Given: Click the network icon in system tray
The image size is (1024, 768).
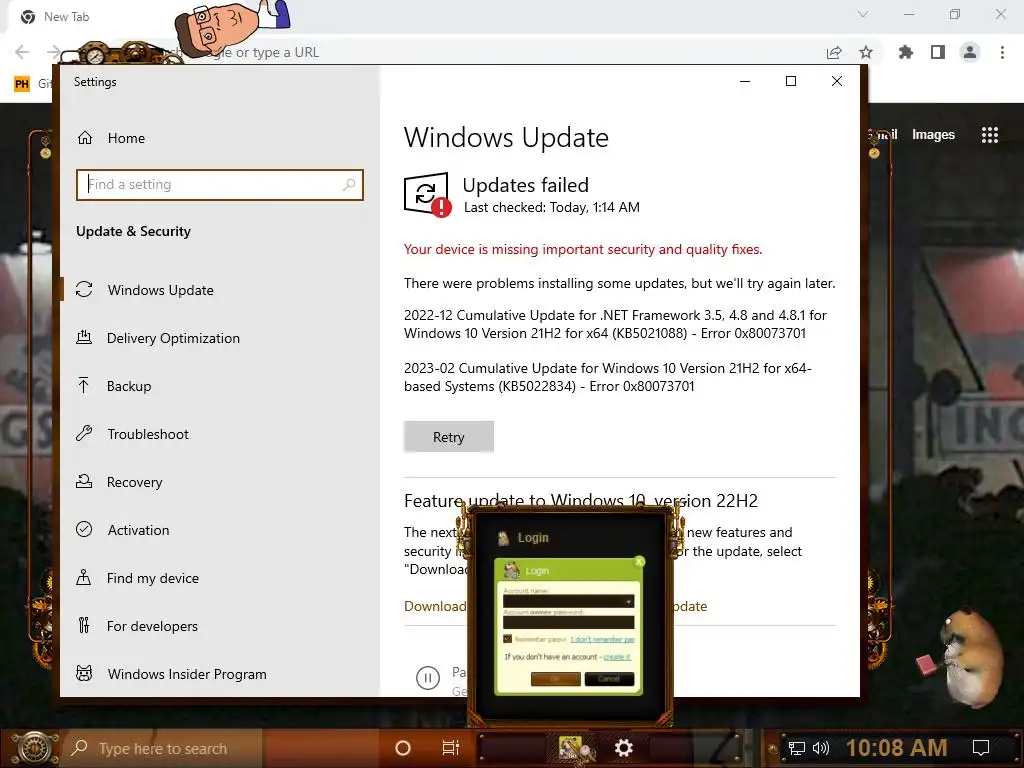Looking at the screenshot, I should pos(797,748).
